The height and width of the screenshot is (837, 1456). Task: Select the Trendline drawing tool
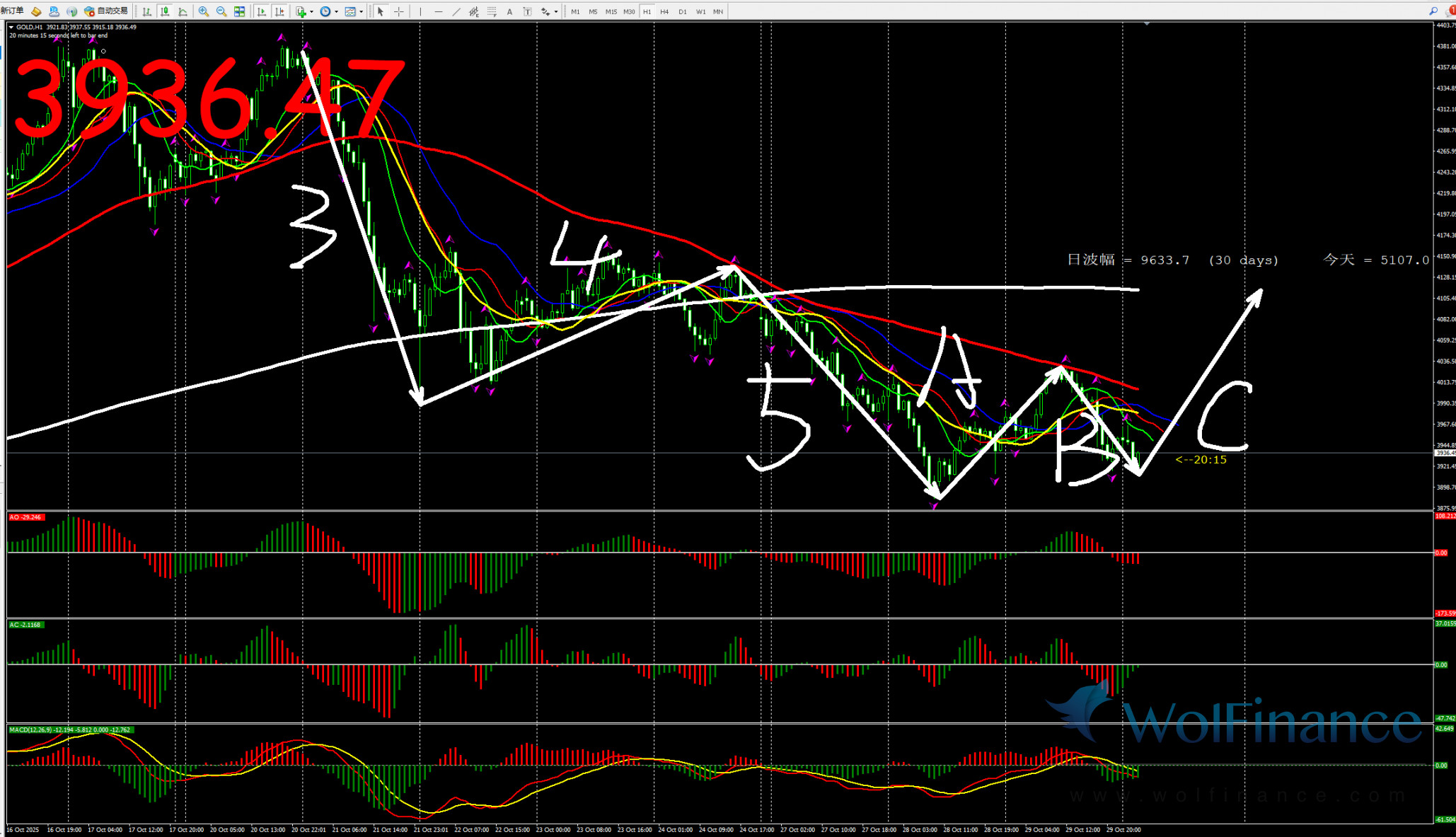coord(456,11)
